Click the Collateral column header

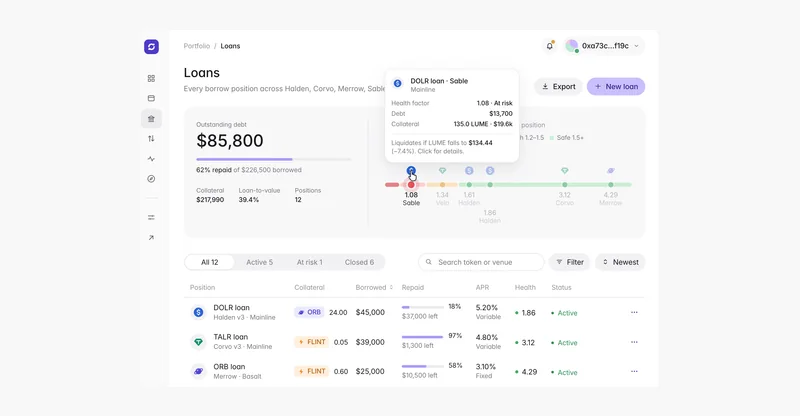[309, 287]
